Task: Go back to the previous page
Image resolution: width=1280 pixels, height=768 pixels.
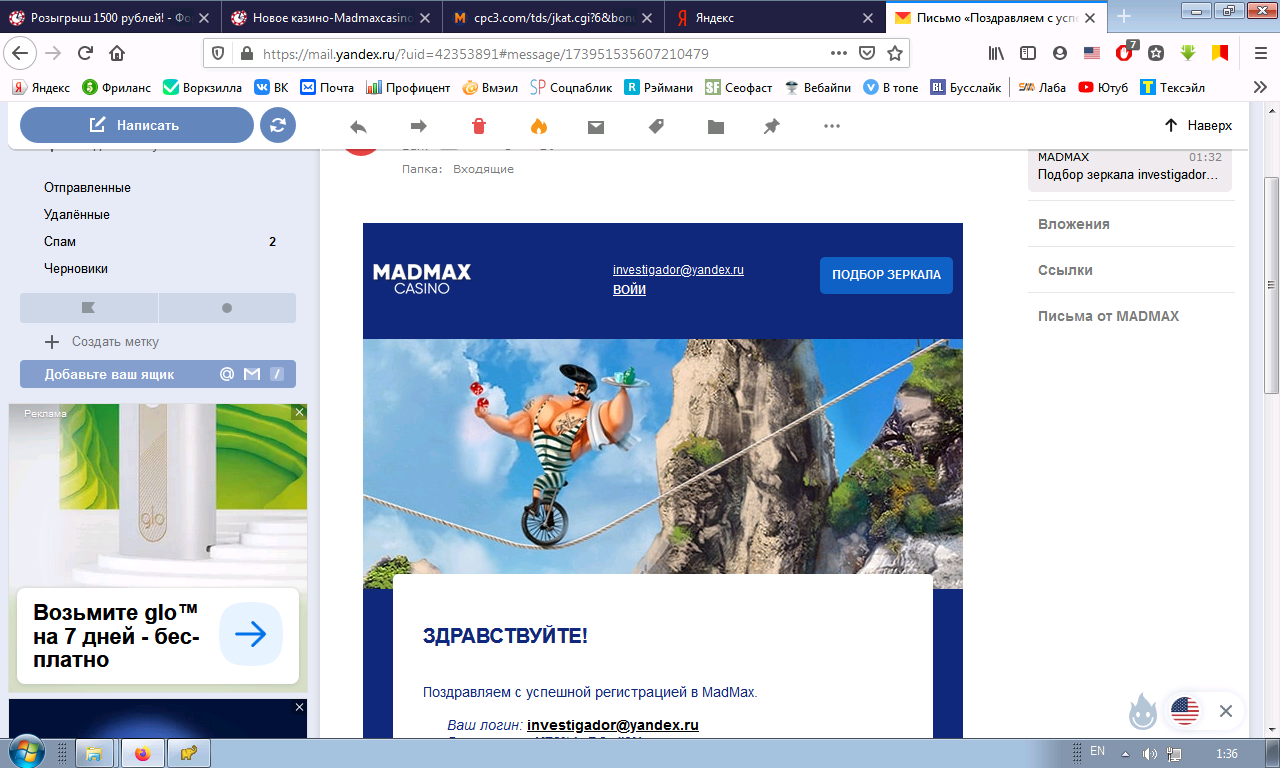Action: 22,53
